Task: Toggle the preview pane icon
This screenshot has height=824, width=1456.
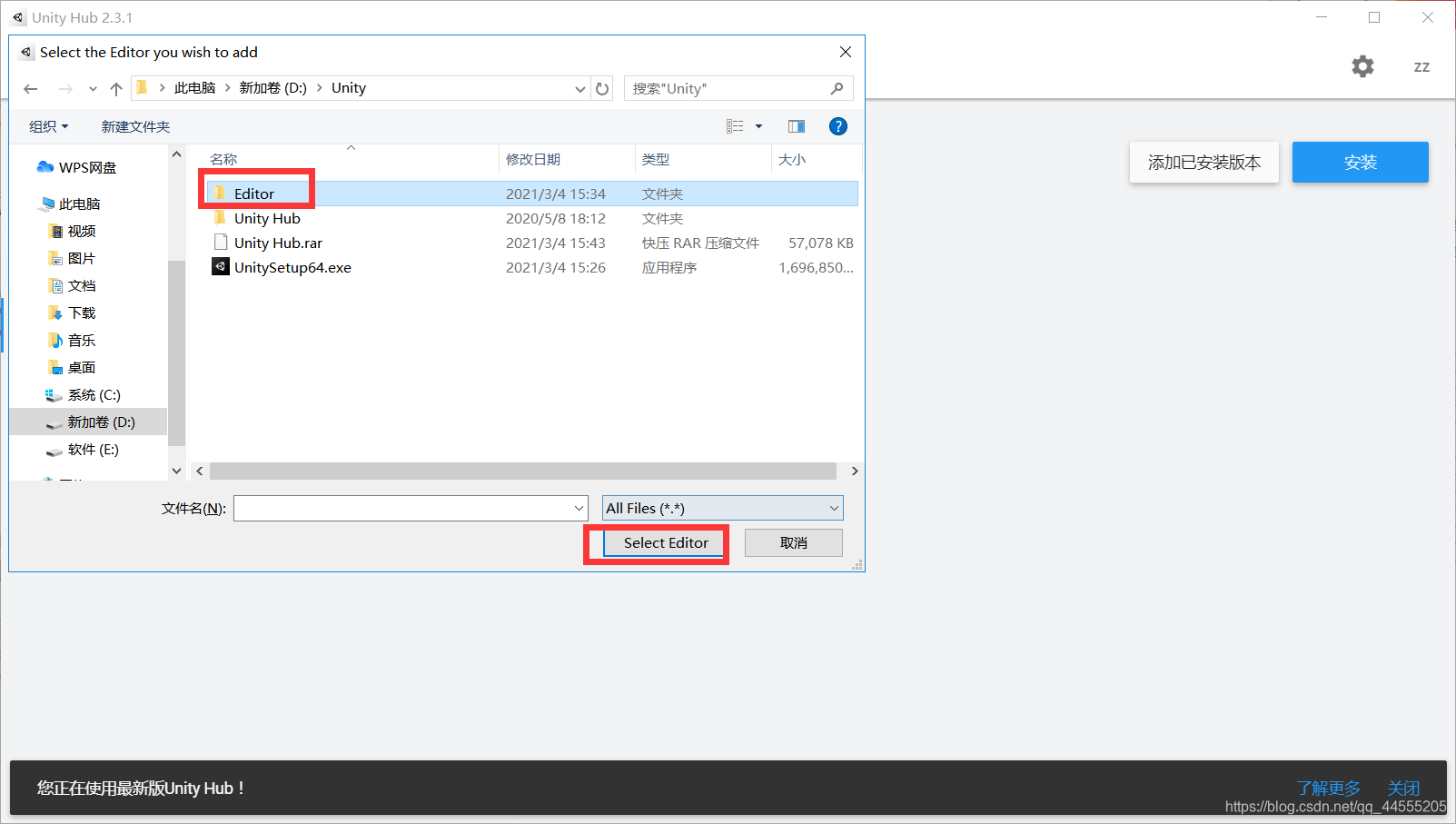Action: (x=797, y=126)
